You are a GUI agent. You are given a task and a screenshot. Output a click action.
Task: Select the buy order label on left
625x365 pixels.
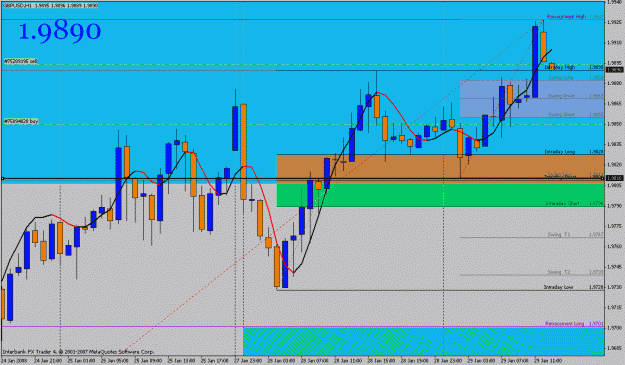tap(21, 121)
